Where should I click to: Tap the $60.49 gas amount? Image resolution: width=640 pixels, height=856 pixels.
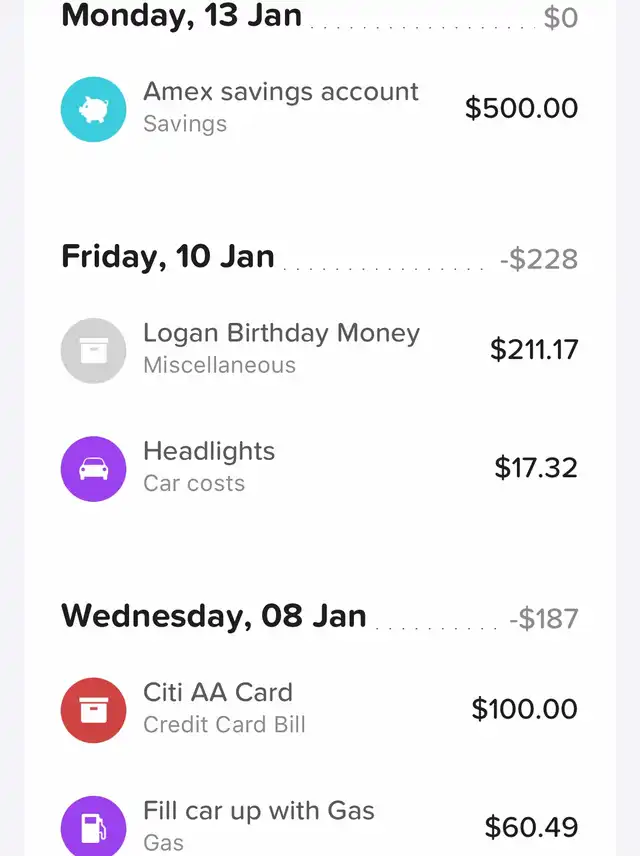531,827
